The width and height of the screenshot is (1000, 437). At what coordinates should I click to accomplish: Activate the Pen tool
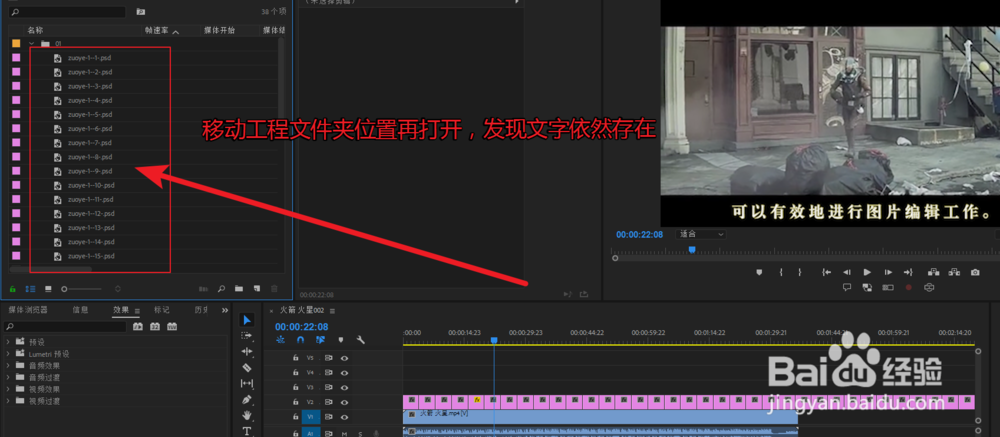247,399
